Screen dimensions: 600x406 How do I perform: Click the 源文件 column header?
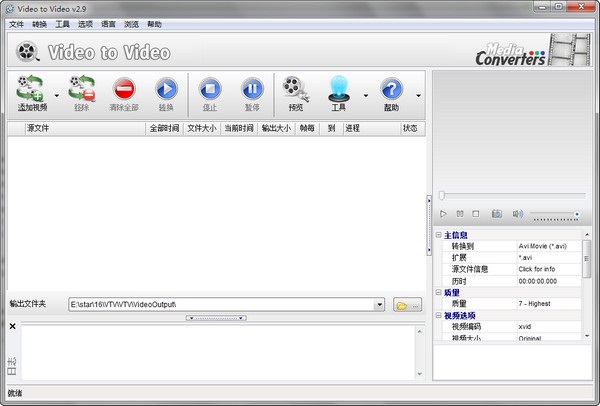[38, 128]
